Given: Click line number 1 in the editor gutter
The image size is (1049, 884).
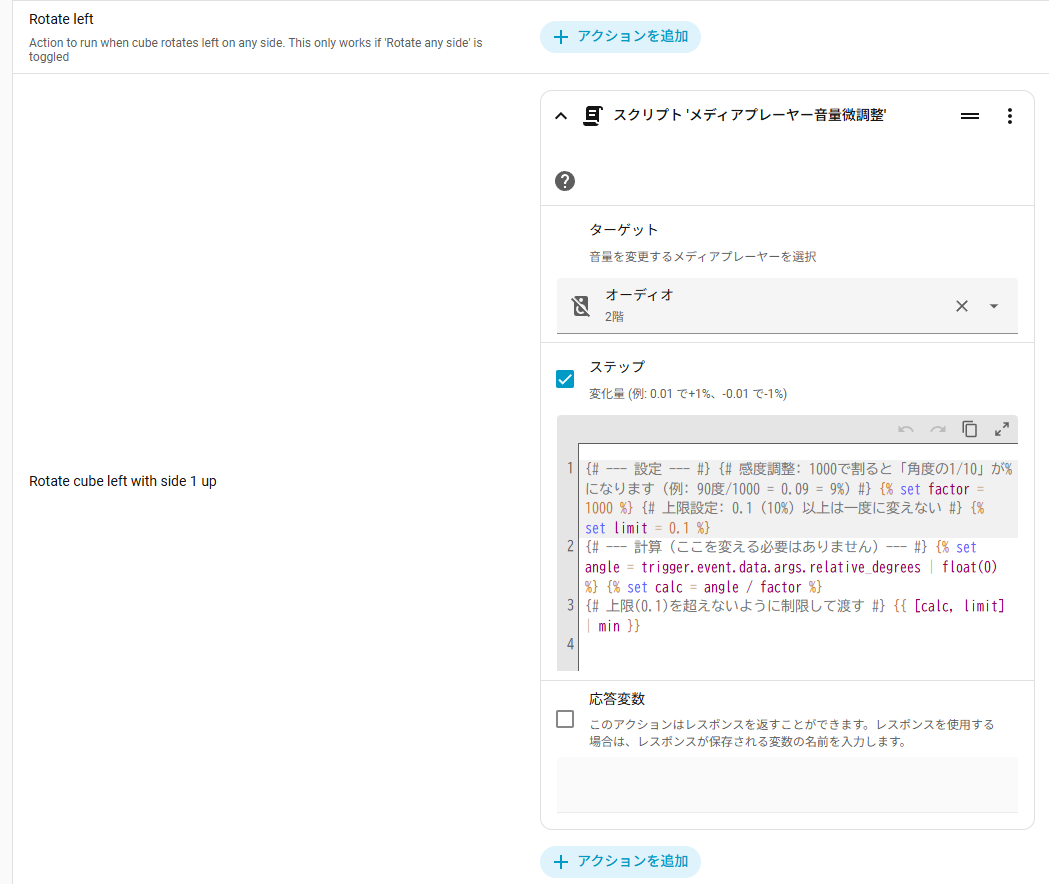Looking at the screenshot, I should (x=569, y=464).
